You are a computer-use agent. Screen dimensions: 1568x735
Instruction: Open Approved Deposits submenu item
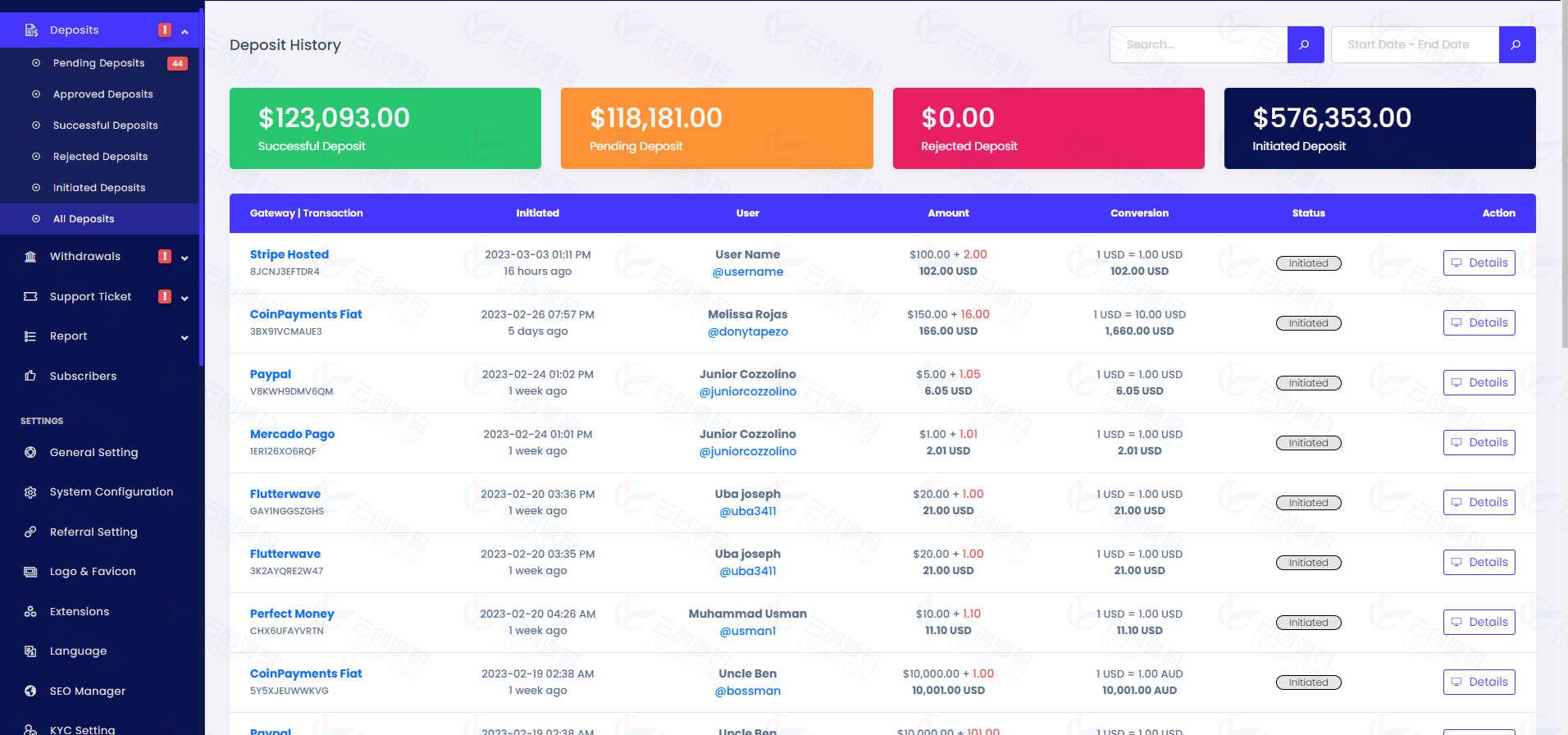99,94
